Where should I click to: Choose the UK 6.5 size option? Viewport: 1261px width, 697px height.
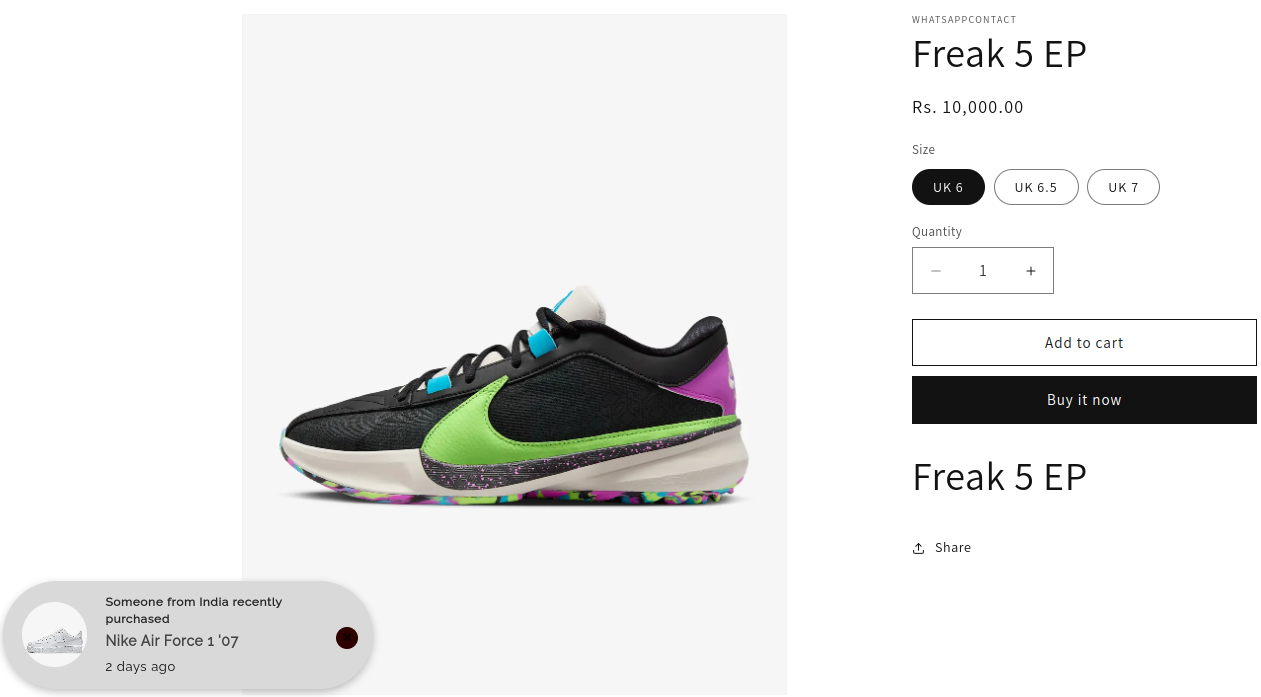point(1036,187)
